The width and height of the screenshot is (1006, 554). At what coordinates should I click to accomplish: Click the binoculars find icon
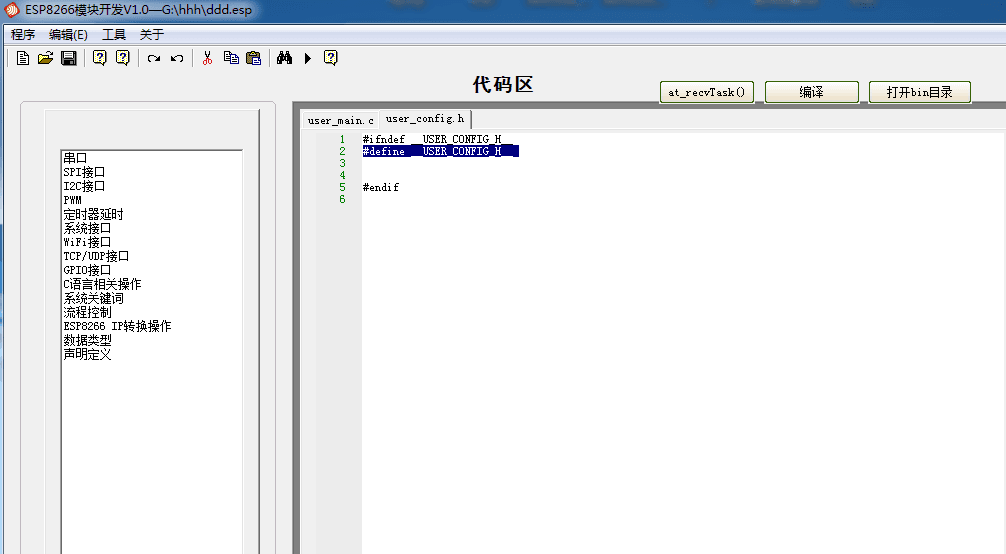coord(284,58)
